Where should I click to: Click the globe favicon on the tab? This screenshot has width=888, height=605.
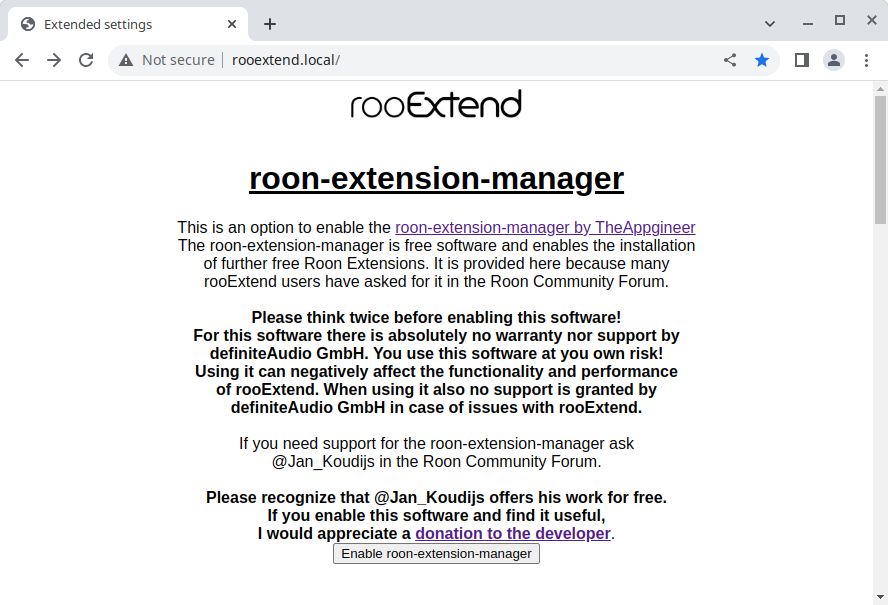[28, 24]
